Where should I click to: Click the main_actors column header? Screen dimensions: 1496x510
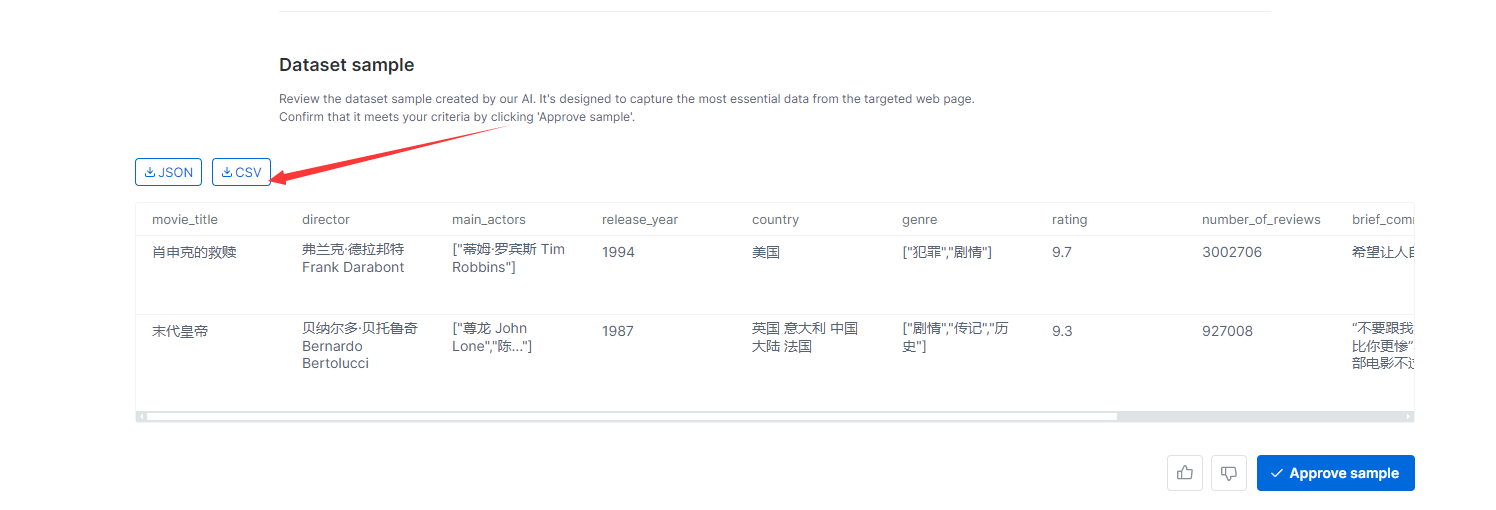(489, 219)
